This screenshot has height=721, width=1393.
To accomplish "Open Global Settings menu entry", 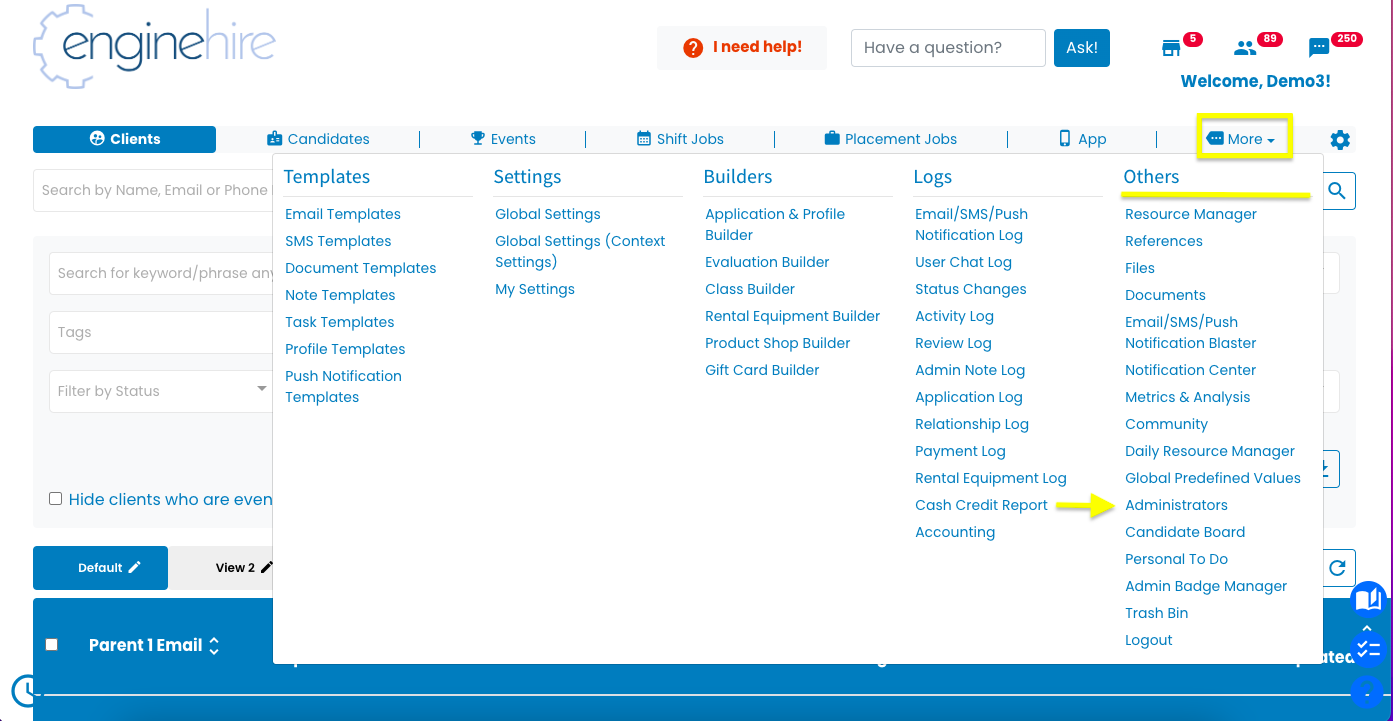I will click(548, 214).
